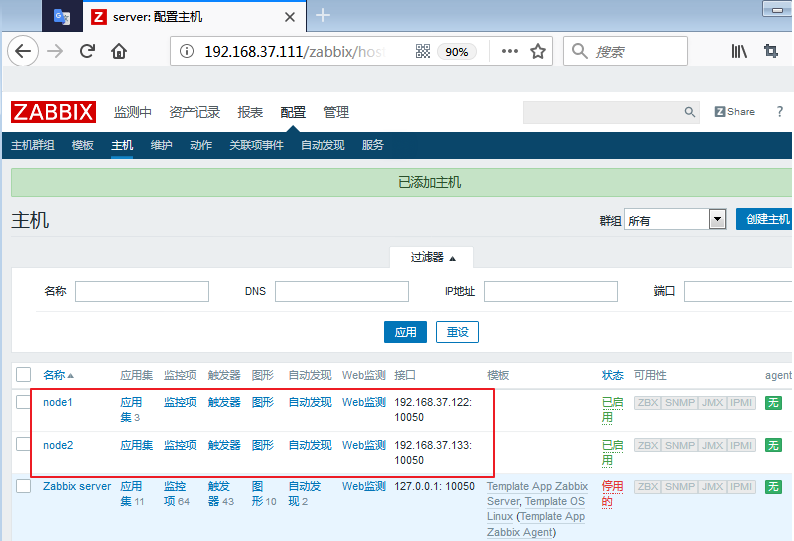Image resolution: width=794 pixels, height=541 pixels.
Task: Collapse the 过滤器 filter panel
Action: coord(432,257)
